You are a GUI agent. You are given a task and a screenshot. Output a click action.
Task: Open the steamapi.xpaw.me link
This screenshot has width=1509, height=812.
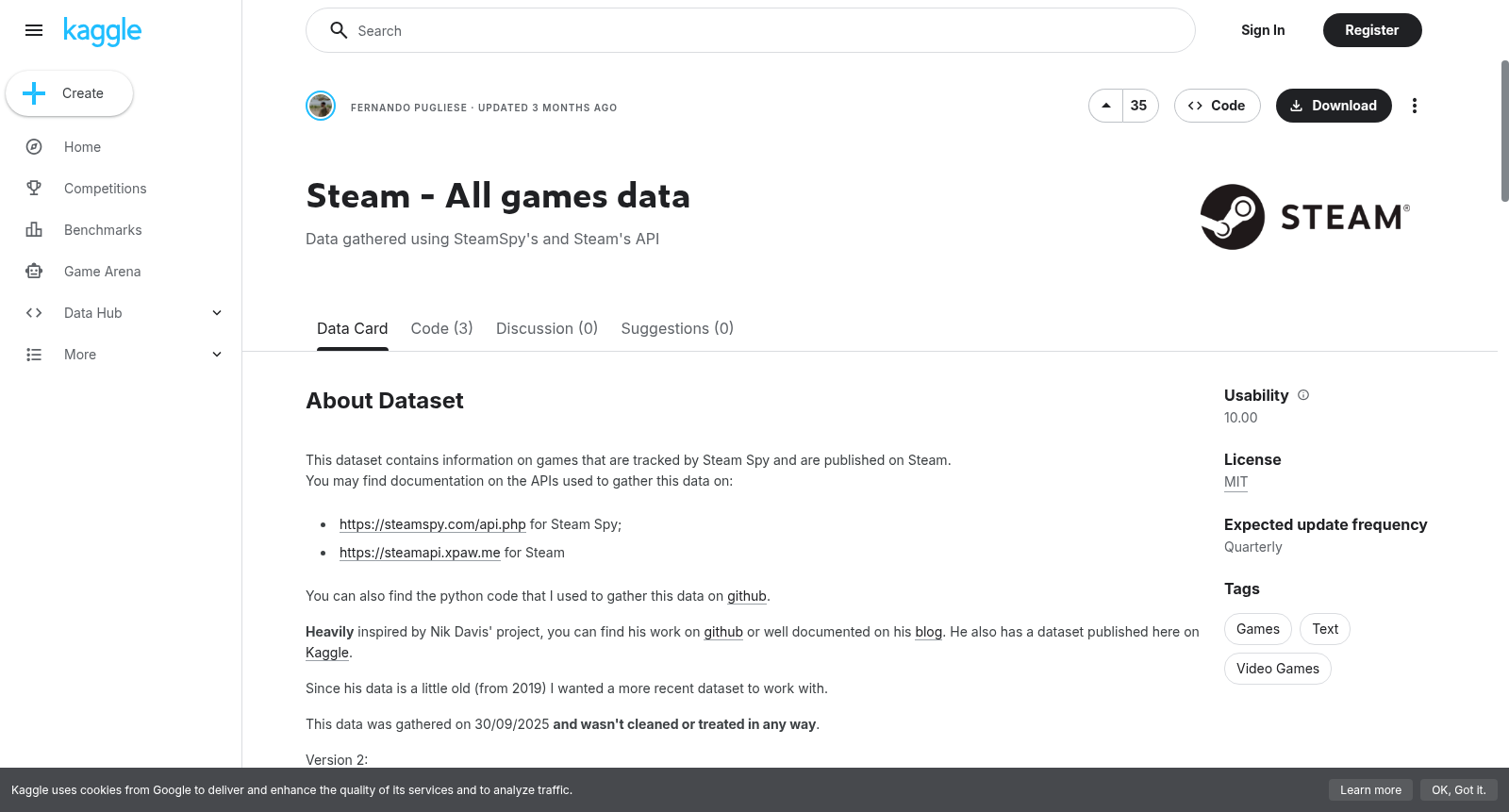tap(420, 553)
